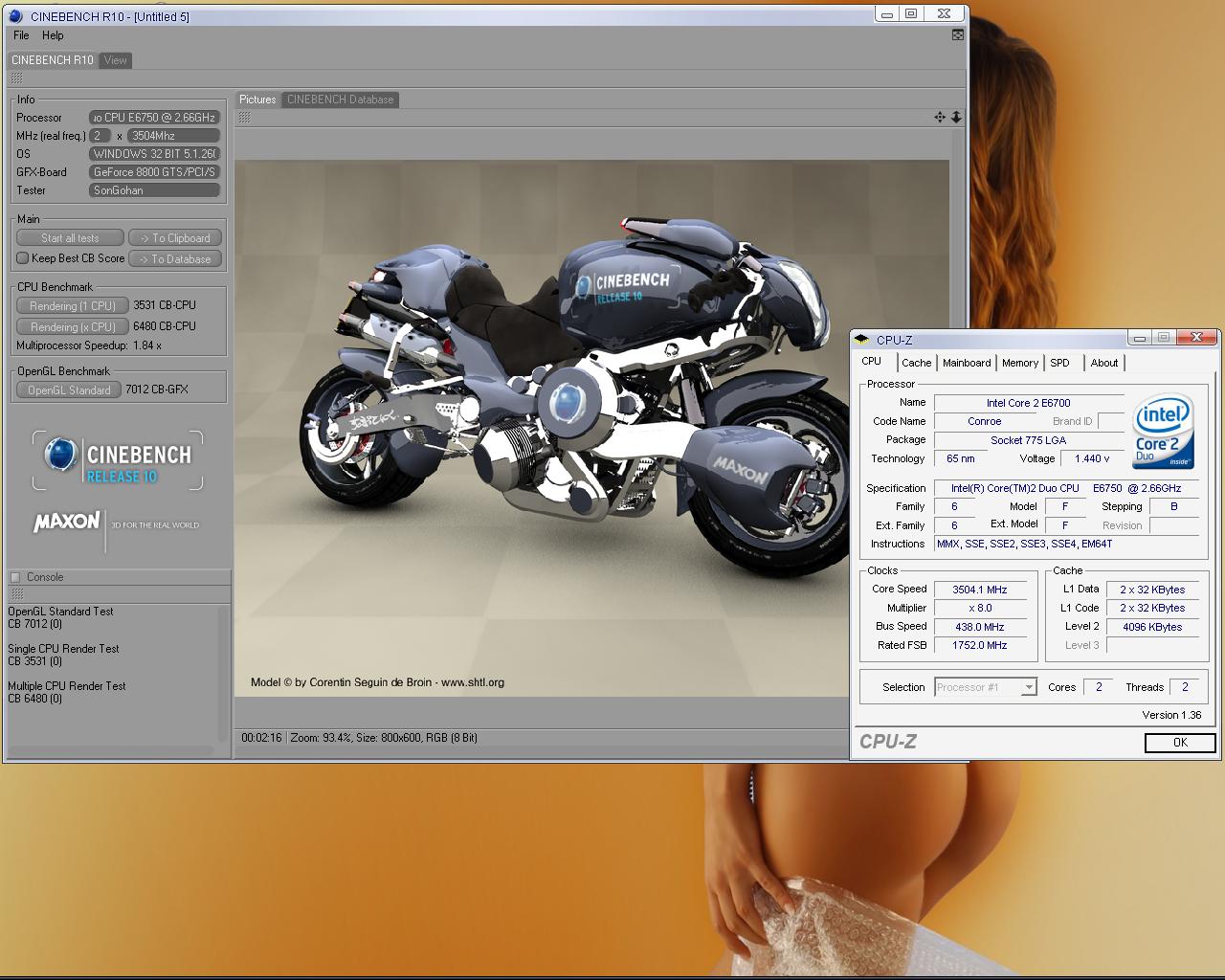Click the Instructions MMX, SSE list value
The width and height of the screenshot is (1225, 980).
click(x=1066, y=544)
